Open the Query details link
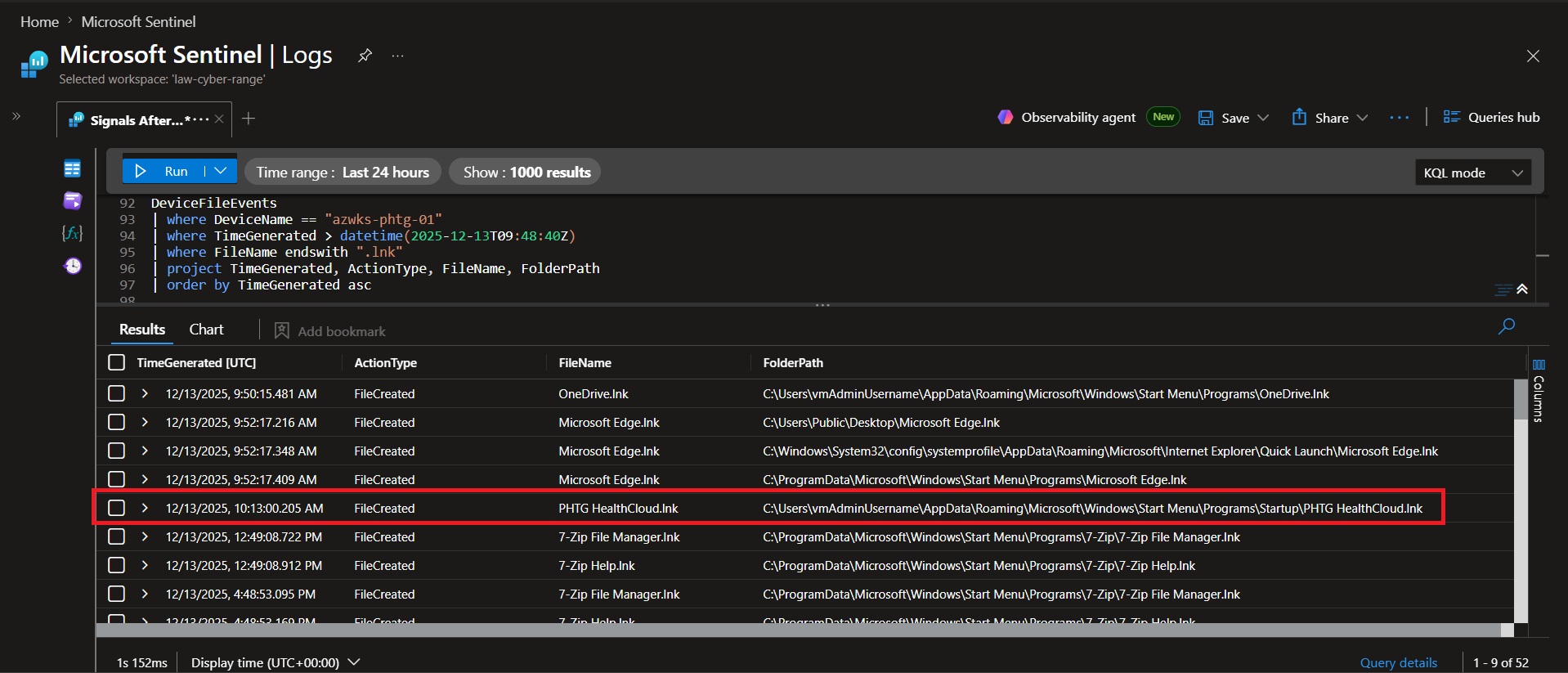 [x=1398, y=662]
